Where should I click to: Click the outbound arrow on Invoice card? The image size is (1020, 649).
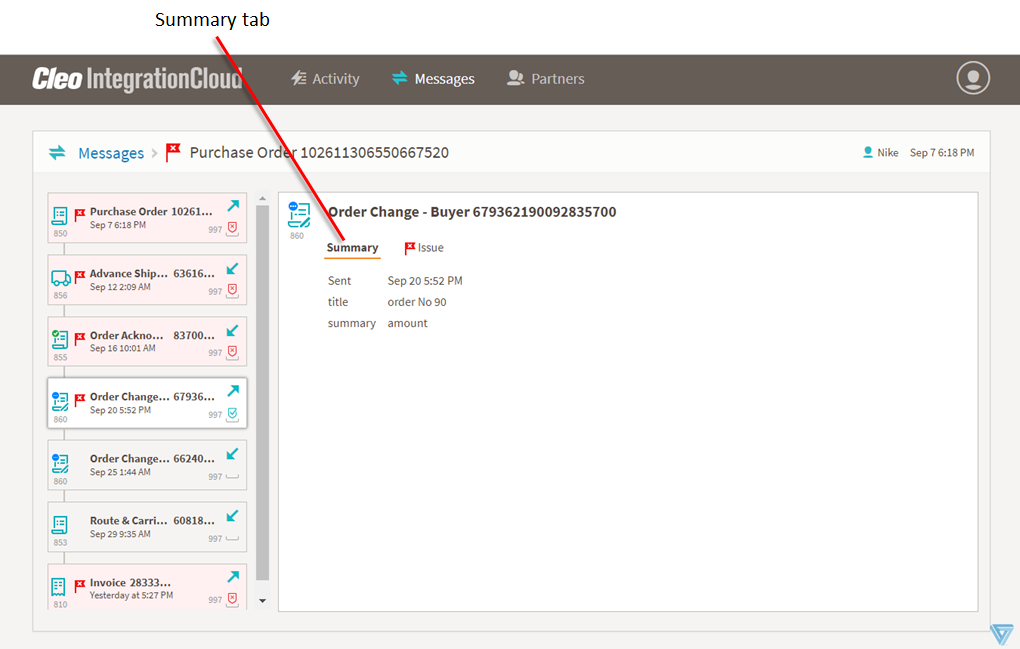[233, 577]
